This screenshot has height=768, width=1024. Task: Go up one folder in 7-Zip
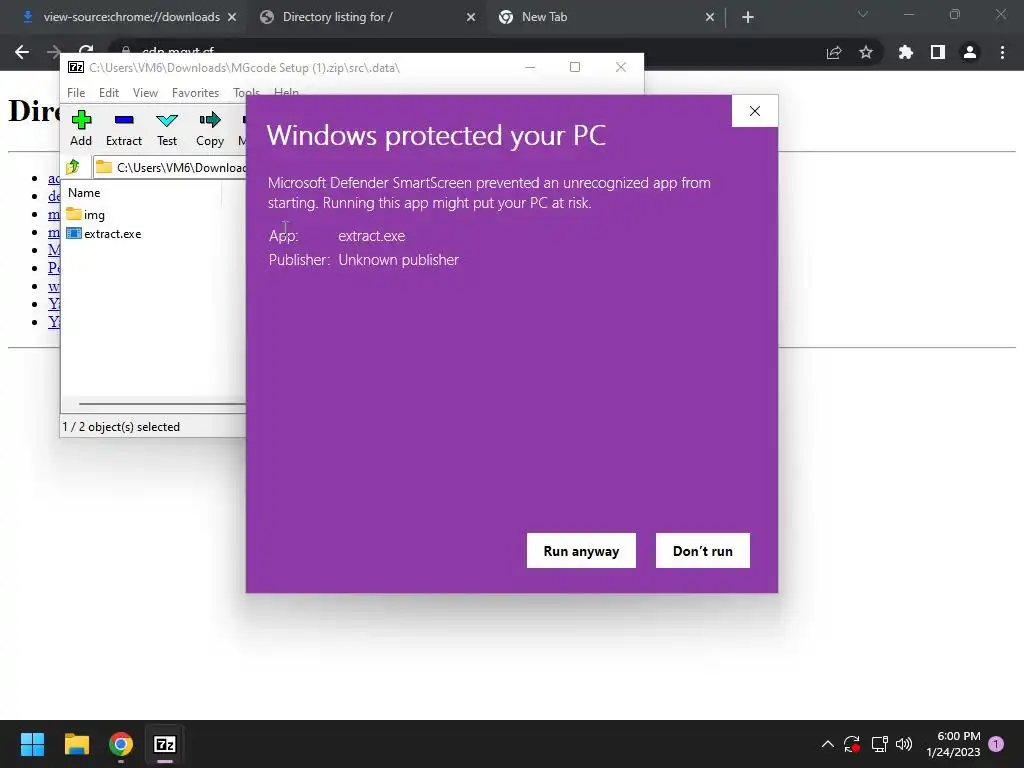73,167
